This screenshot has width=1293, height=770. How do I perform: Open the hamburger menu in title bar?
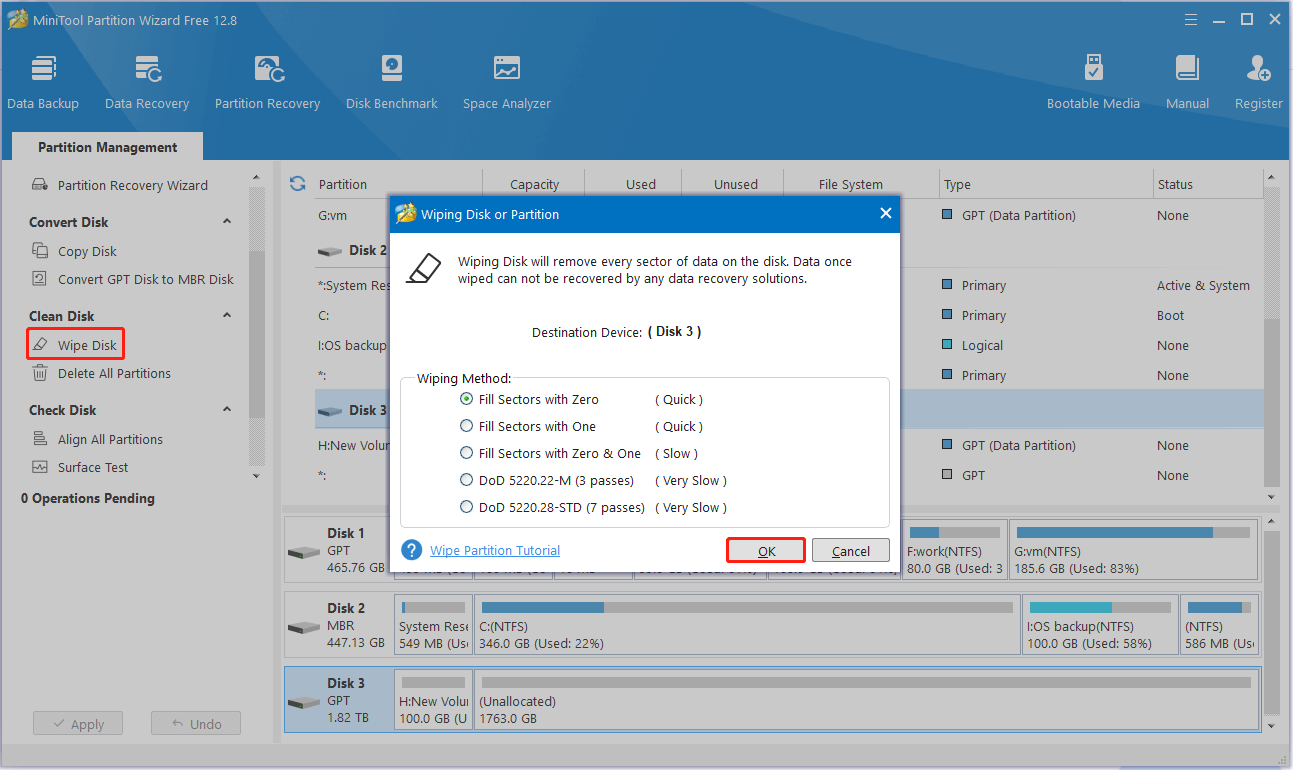tap(1191, 19)
